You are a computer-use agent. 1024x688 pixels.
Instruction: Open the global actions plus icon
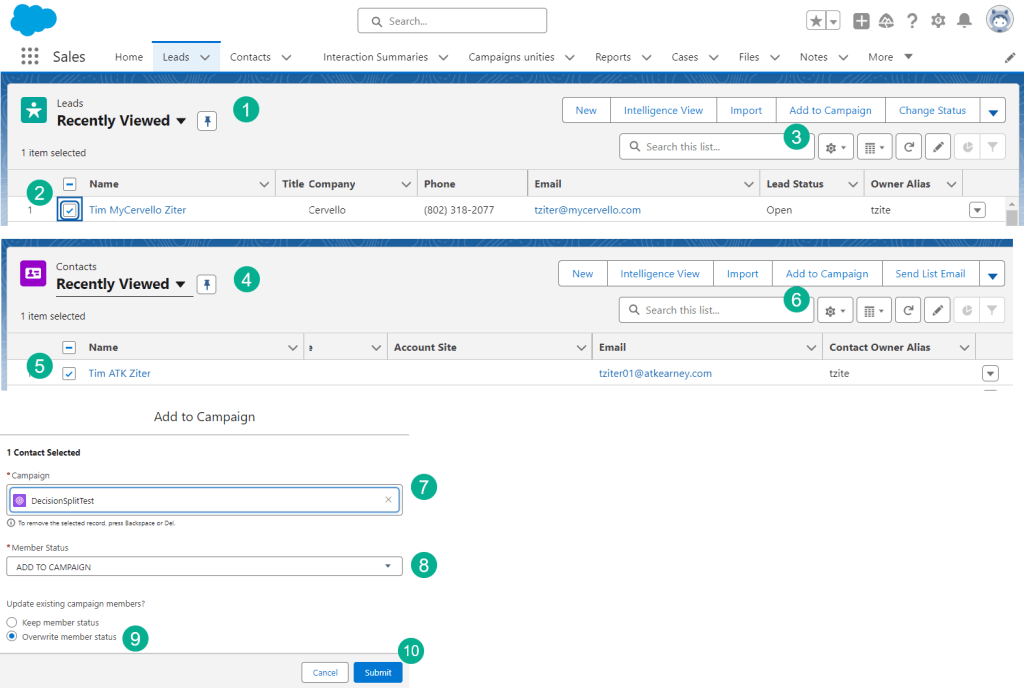click(861, 20)
